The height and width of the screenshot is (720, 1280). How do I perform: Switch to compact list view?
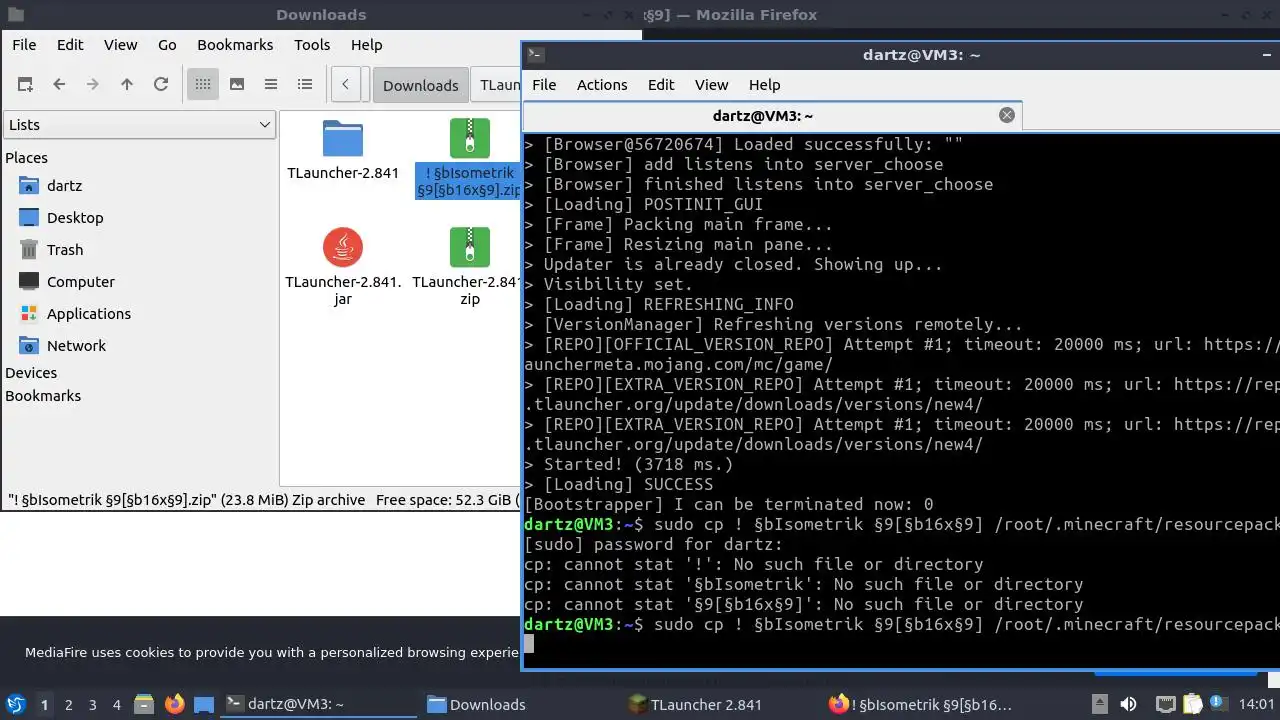click(x=271, y=85)
